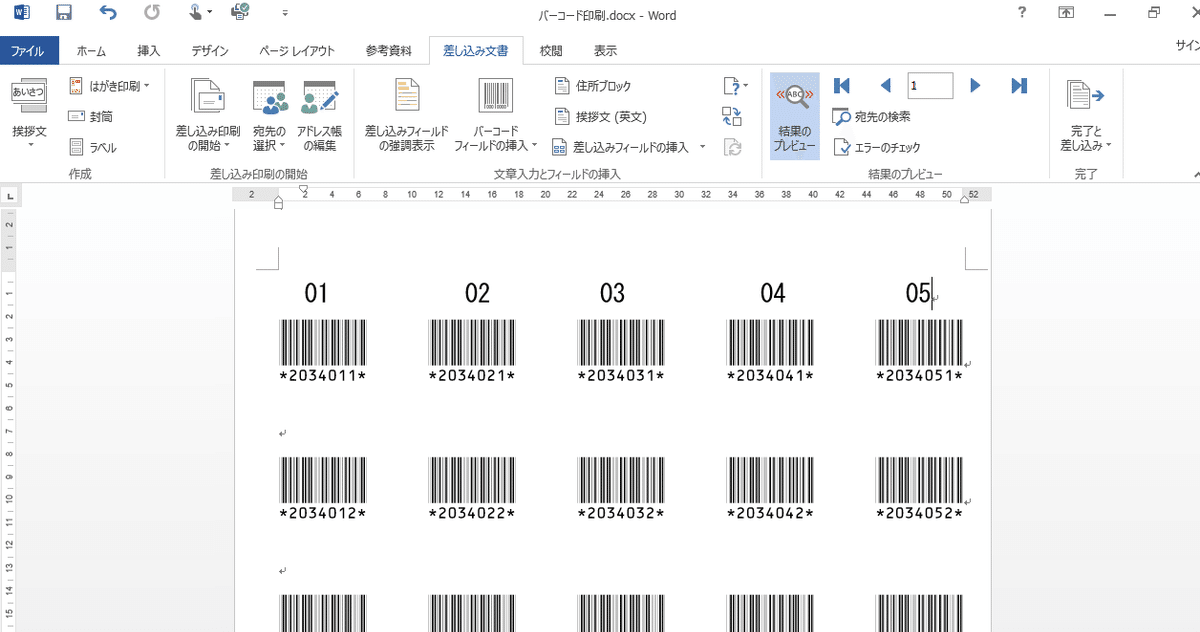Click the Update Labels icon
1200x632 pixels.
[732, 147]
